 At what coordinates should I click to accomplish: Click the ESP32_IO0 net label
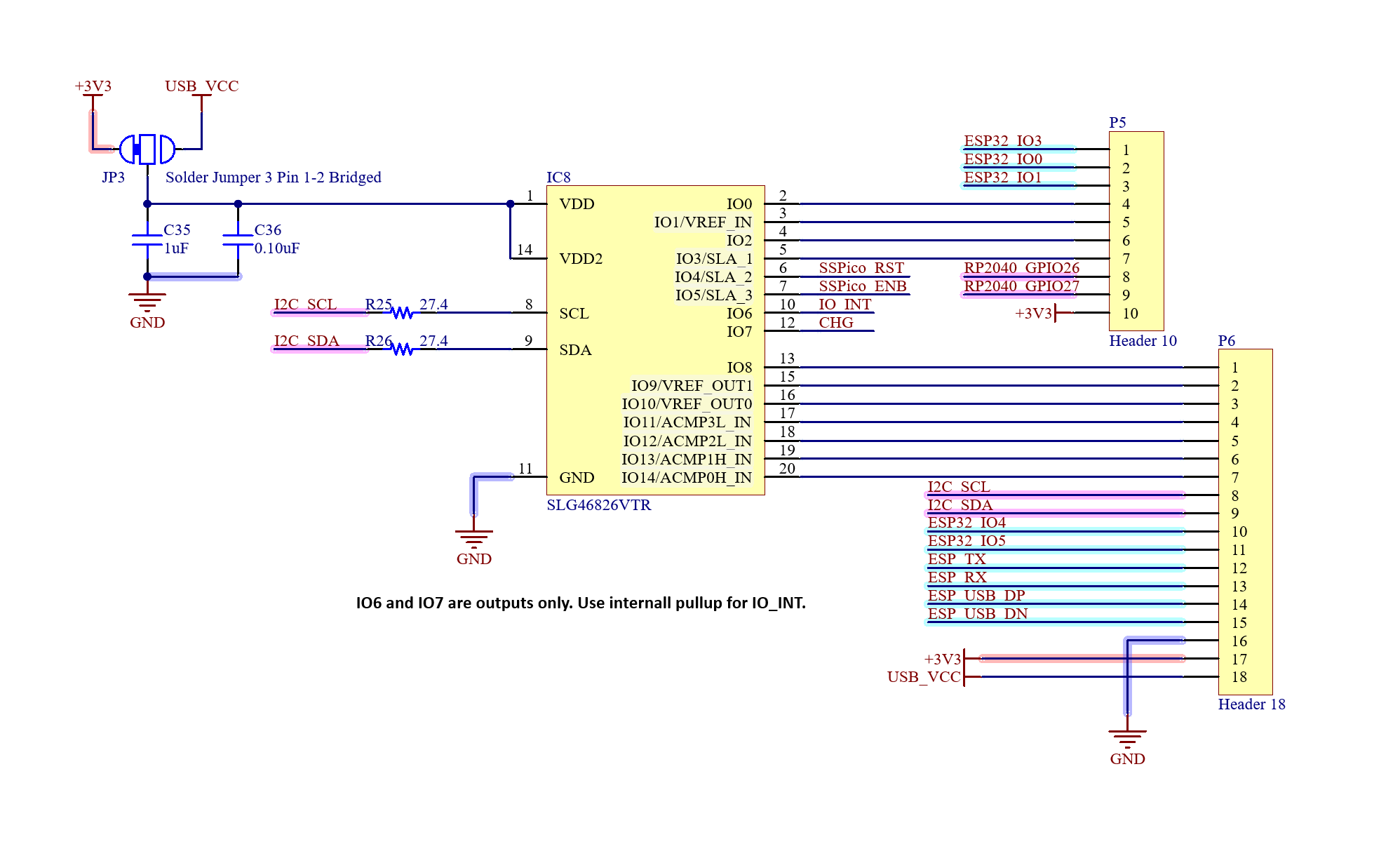[1002, 159]
